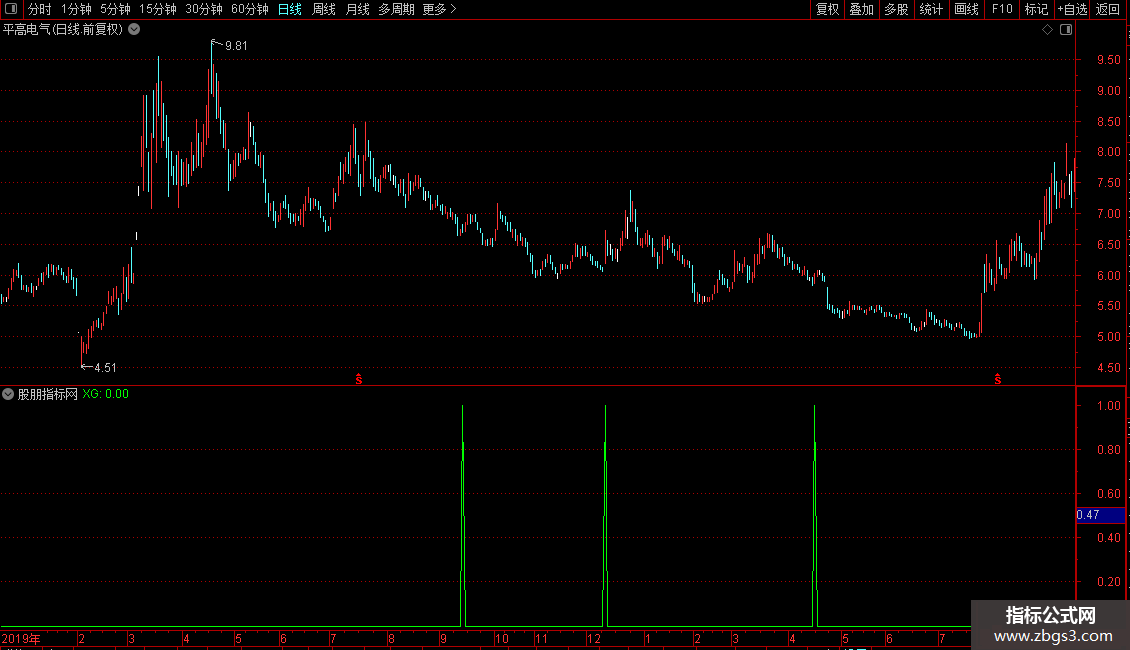Open dropdown next to 平高电气 title
The width and height of the screenshot is (1130, 650).
point(134,30)
